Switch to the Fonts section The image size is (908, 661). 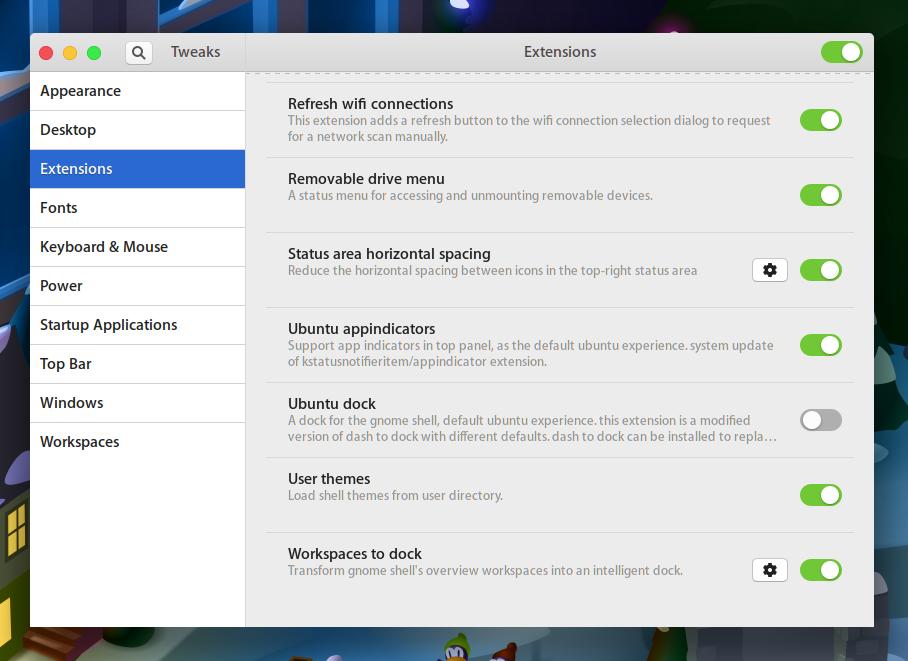pyautogui.click(x=59, y=208)
